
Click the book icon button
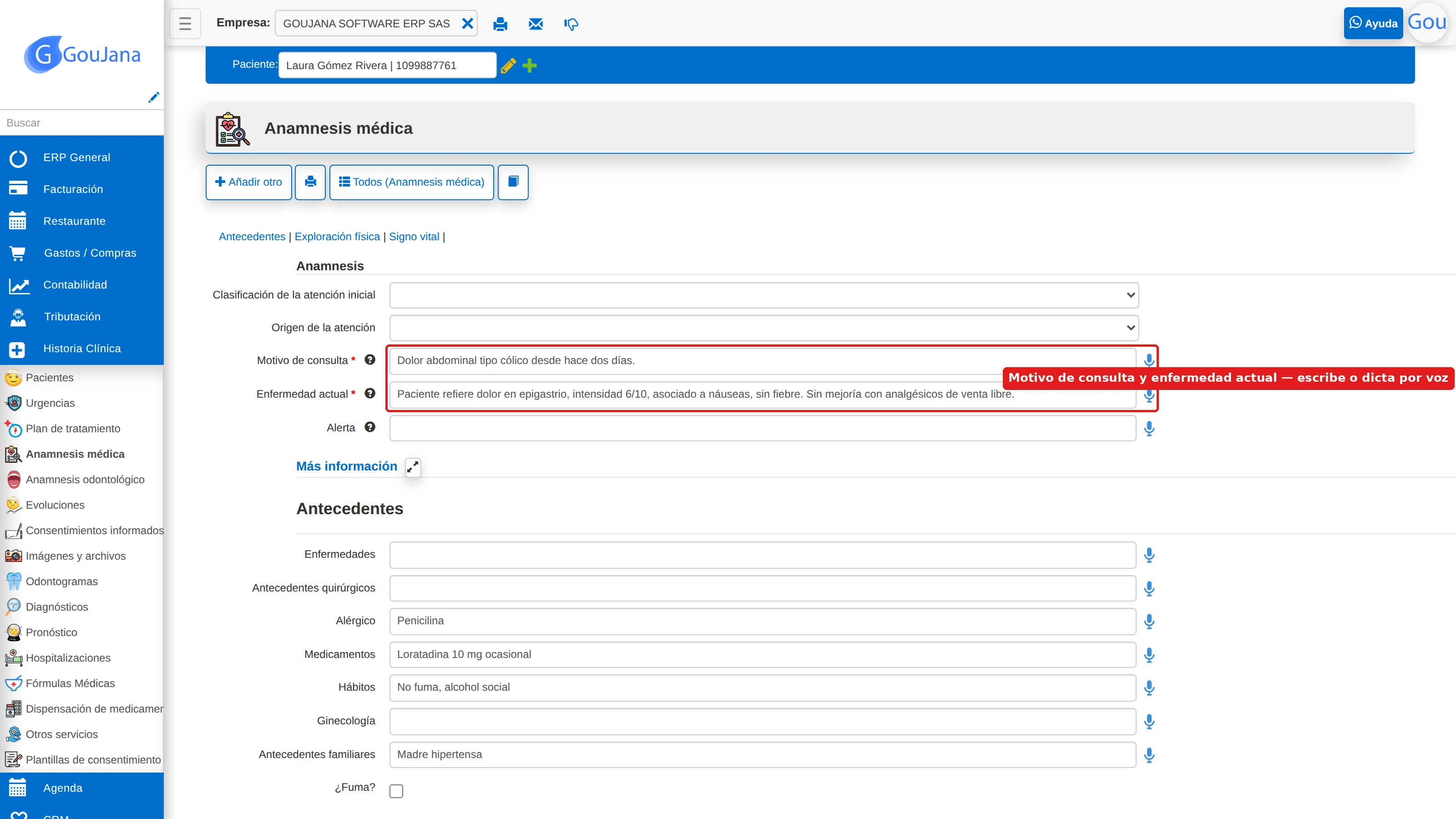click(x=513, y=182)
